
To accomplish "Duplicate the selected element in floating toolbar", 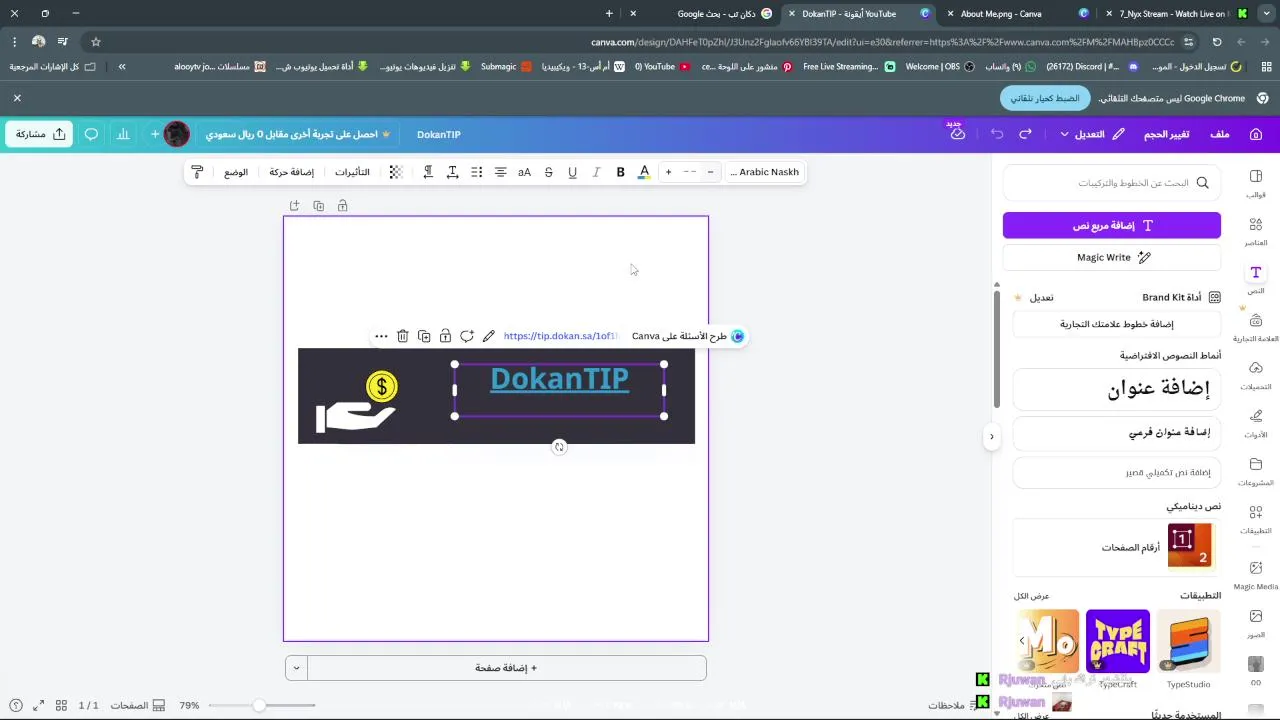I will point(424,336).
